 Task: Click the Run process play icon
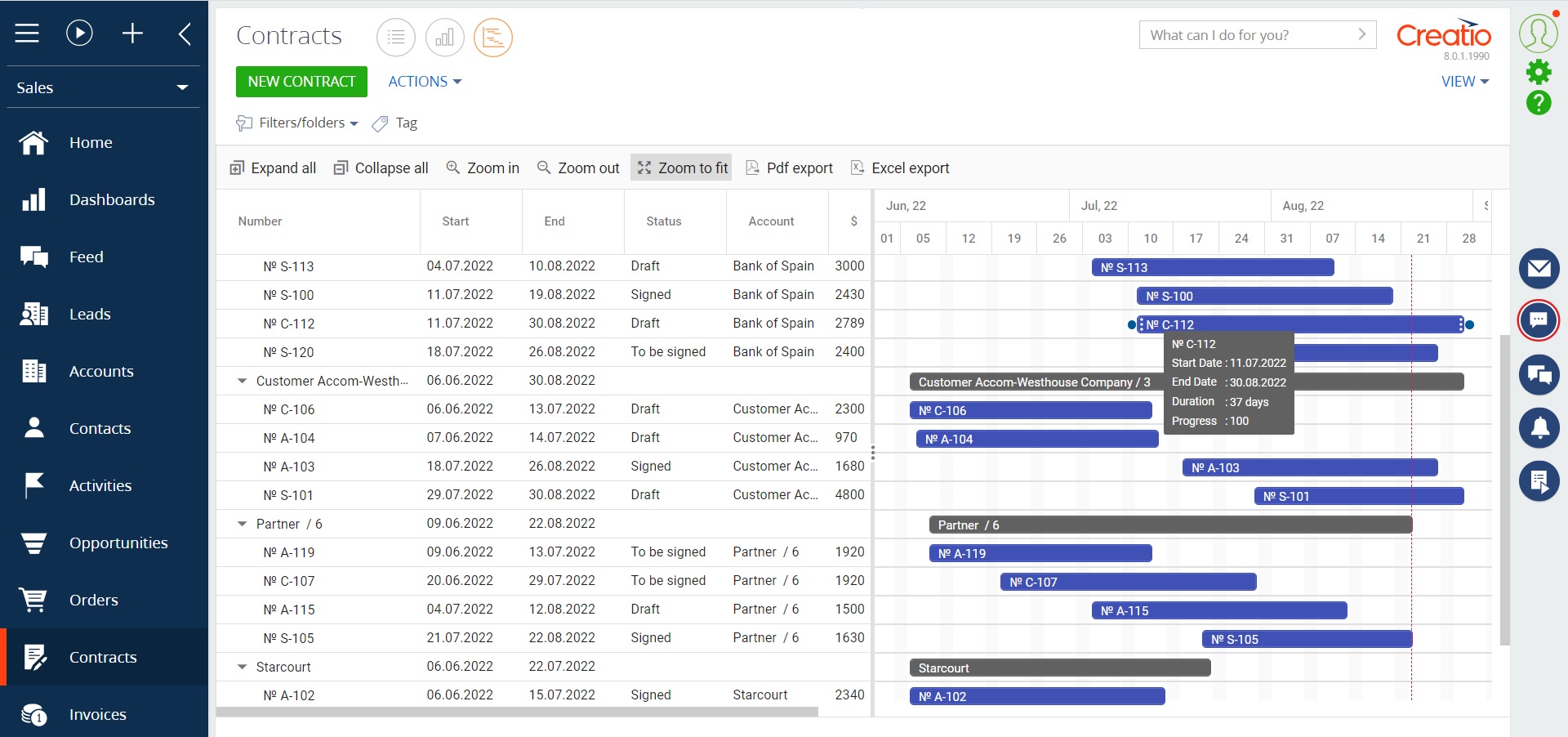tap(79, 33)
